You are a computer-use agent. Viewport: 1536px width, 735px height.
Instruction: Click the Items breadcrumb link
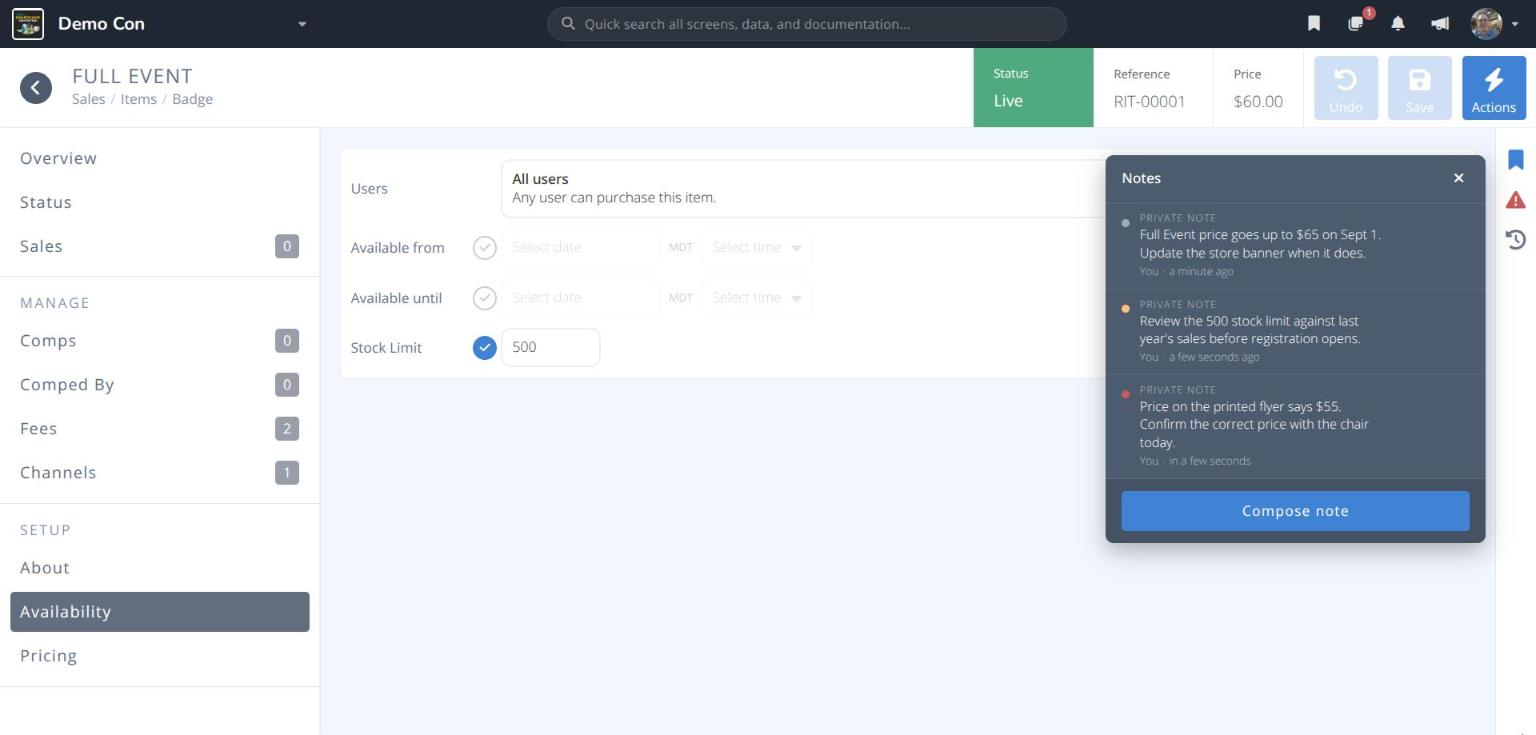[x=138, y=99]
